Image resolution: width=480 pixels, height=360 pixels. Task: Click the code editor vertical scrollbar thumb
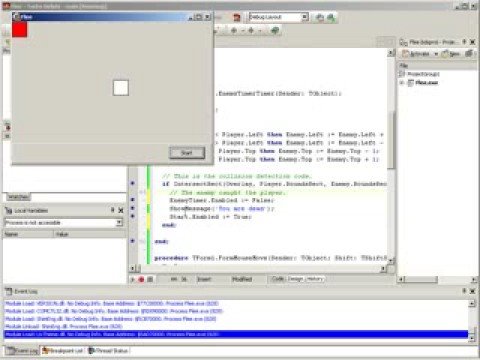pyautogui.click(x=392, y=140)
